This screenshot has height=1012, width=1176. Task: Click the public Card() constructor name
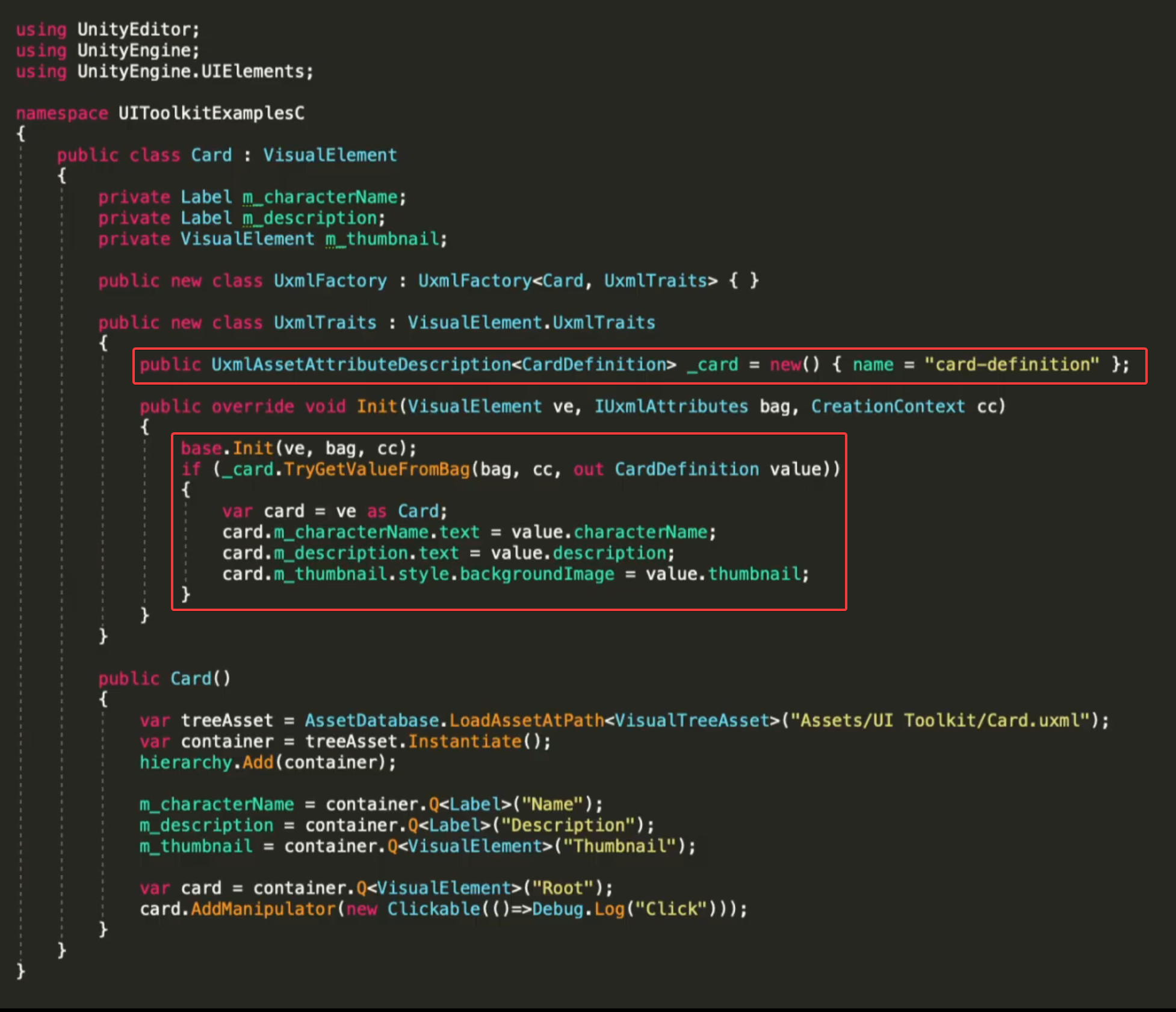point(191,679)
